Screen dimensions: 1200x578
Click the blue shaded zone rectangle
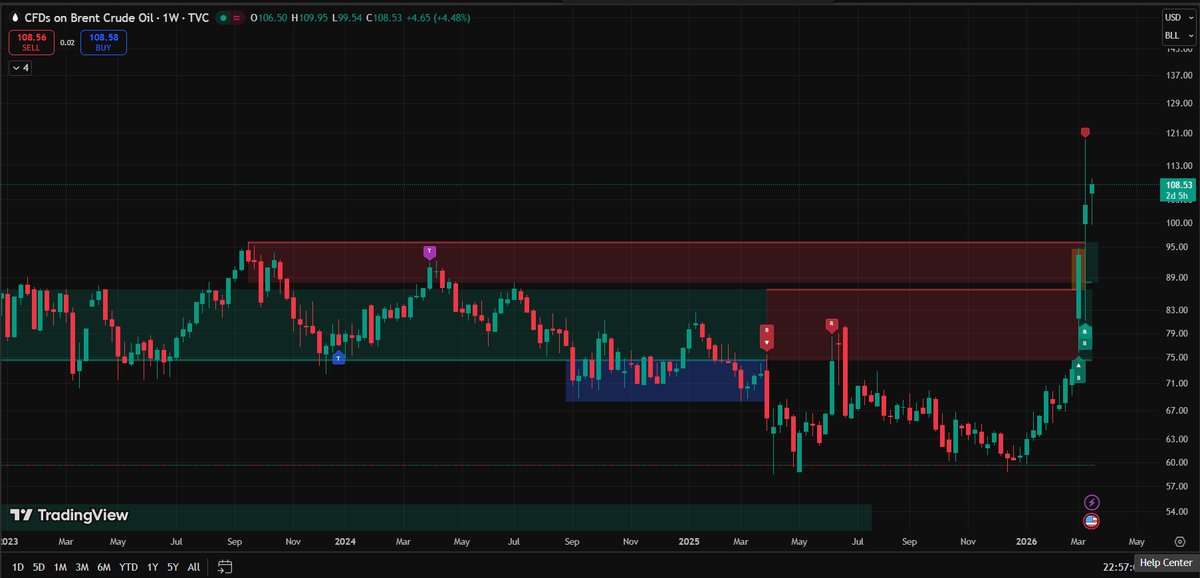click(x=665, y=380)
